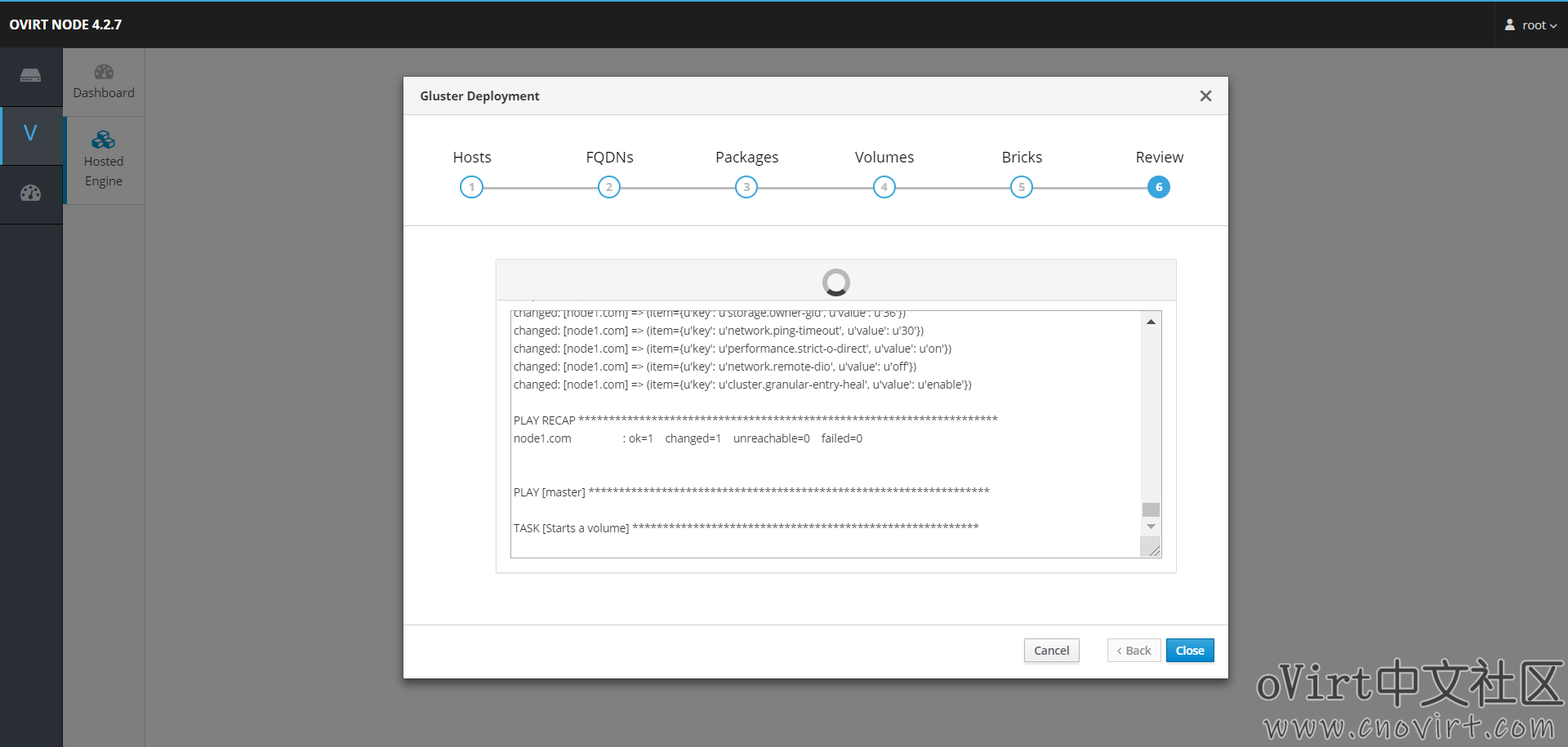Click the log scrollbar thumb

[1151, 509]
